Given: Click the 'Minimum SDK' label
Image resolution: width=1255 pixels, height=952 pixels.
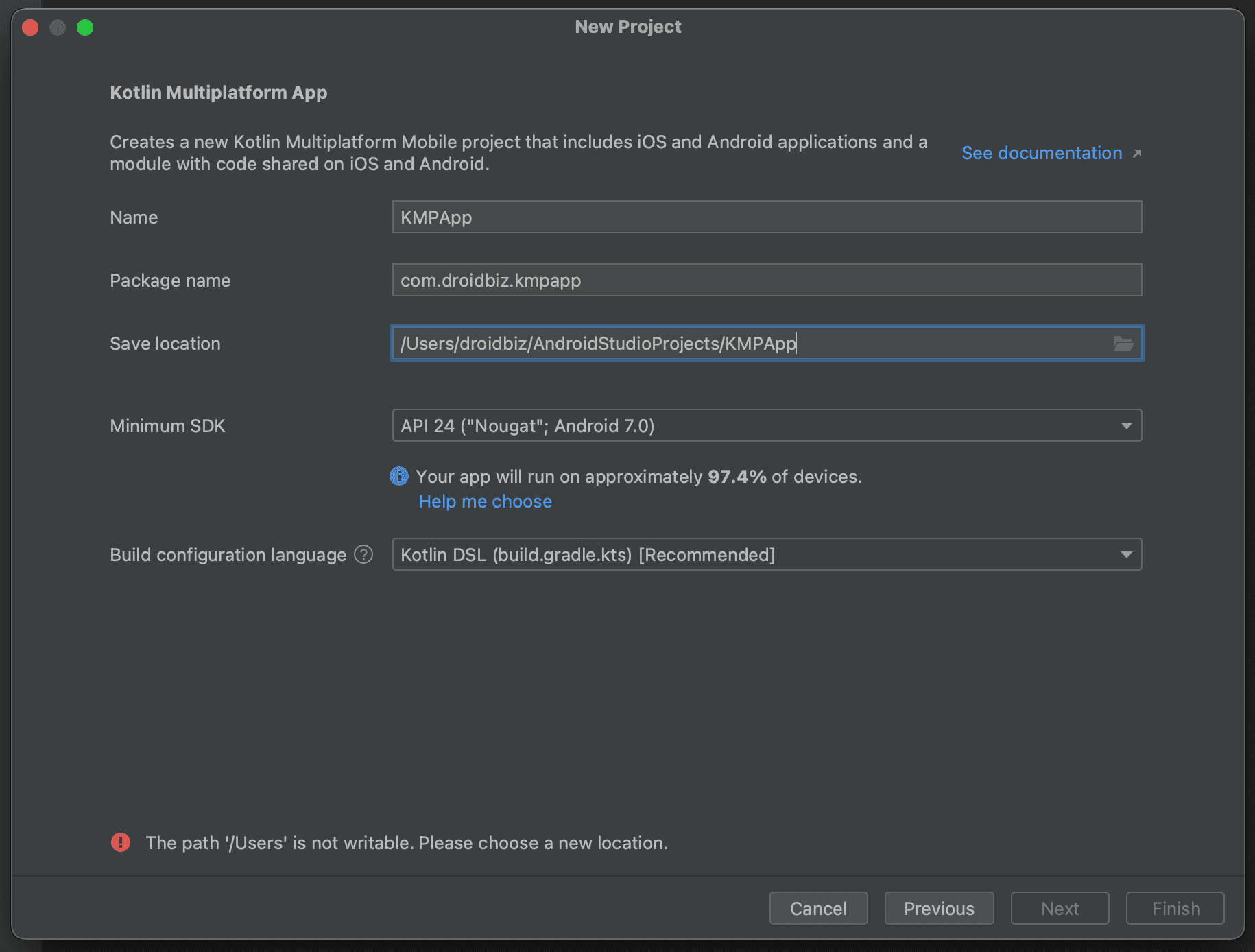Looking at the screenshot, I should tap(167, 426).
